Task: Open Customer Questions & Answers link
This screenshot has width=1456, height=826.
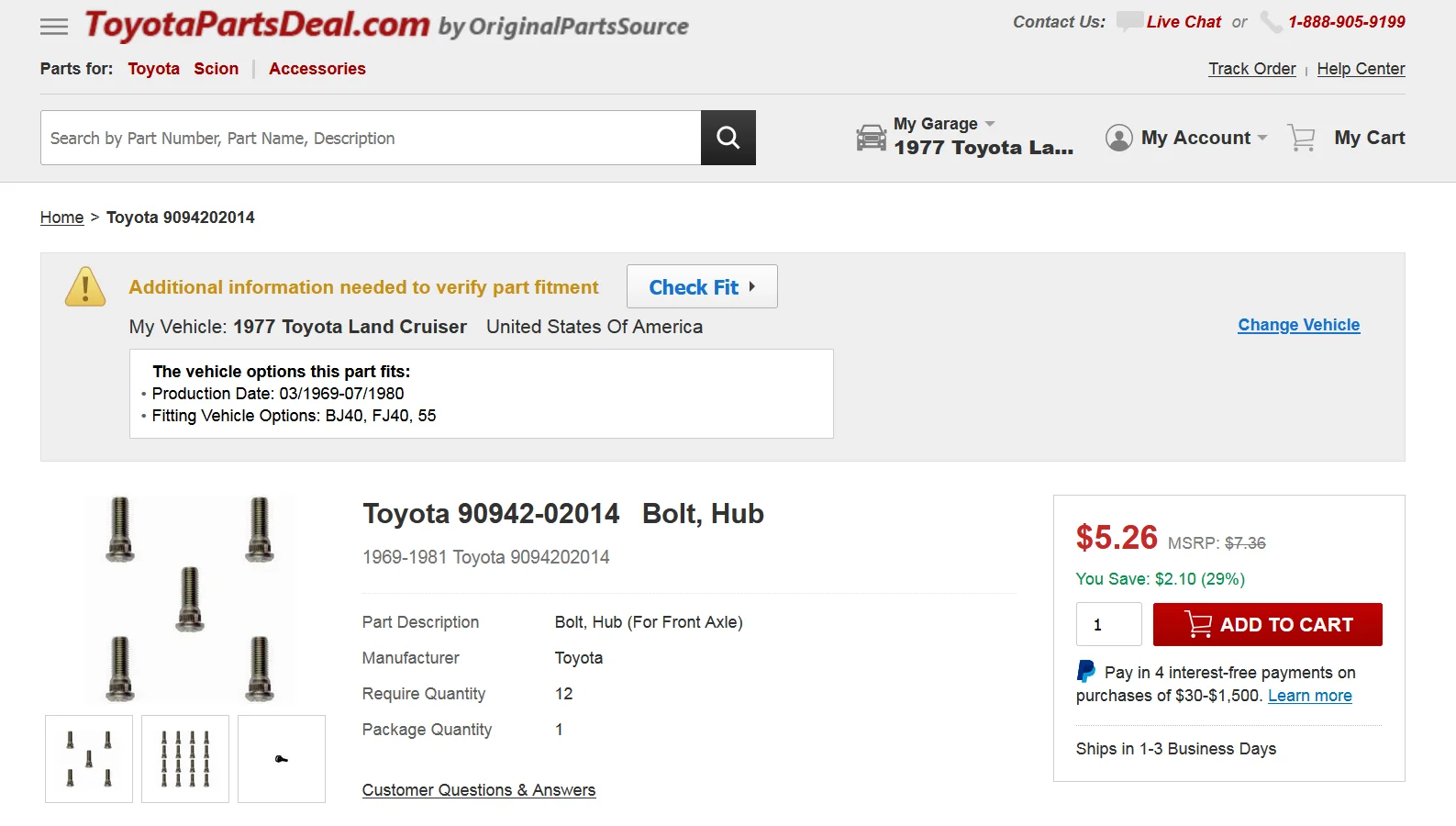Action: 479,790
